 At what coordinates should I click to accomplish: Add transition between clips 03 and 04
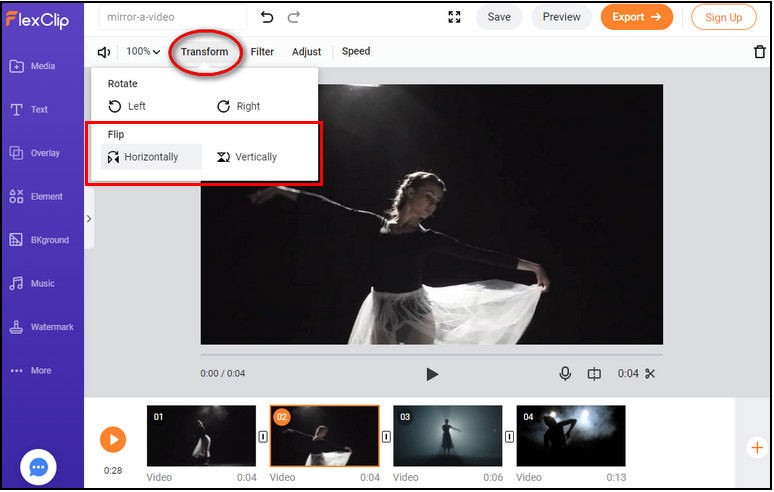click(x=509, y=437)
